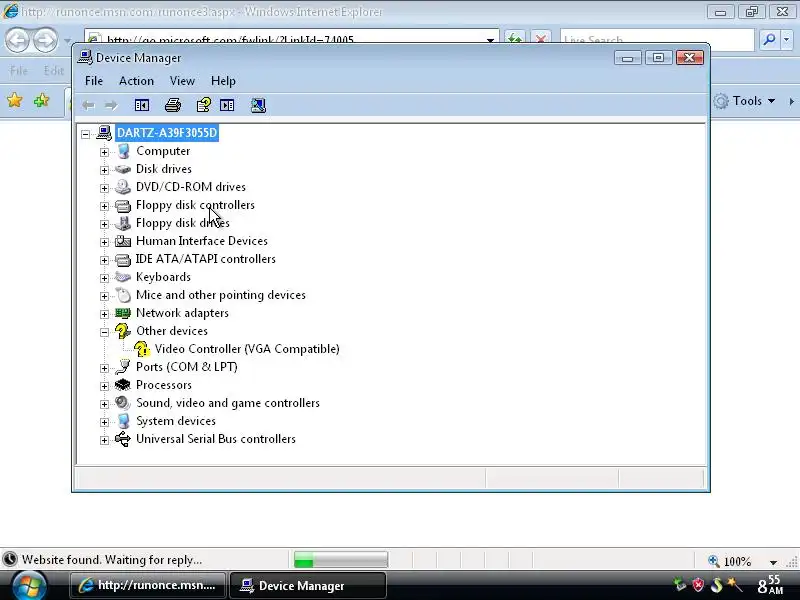Click the action pane toolbar icon
Viewport: 800px width, 600px height.
tap(227, 106)
